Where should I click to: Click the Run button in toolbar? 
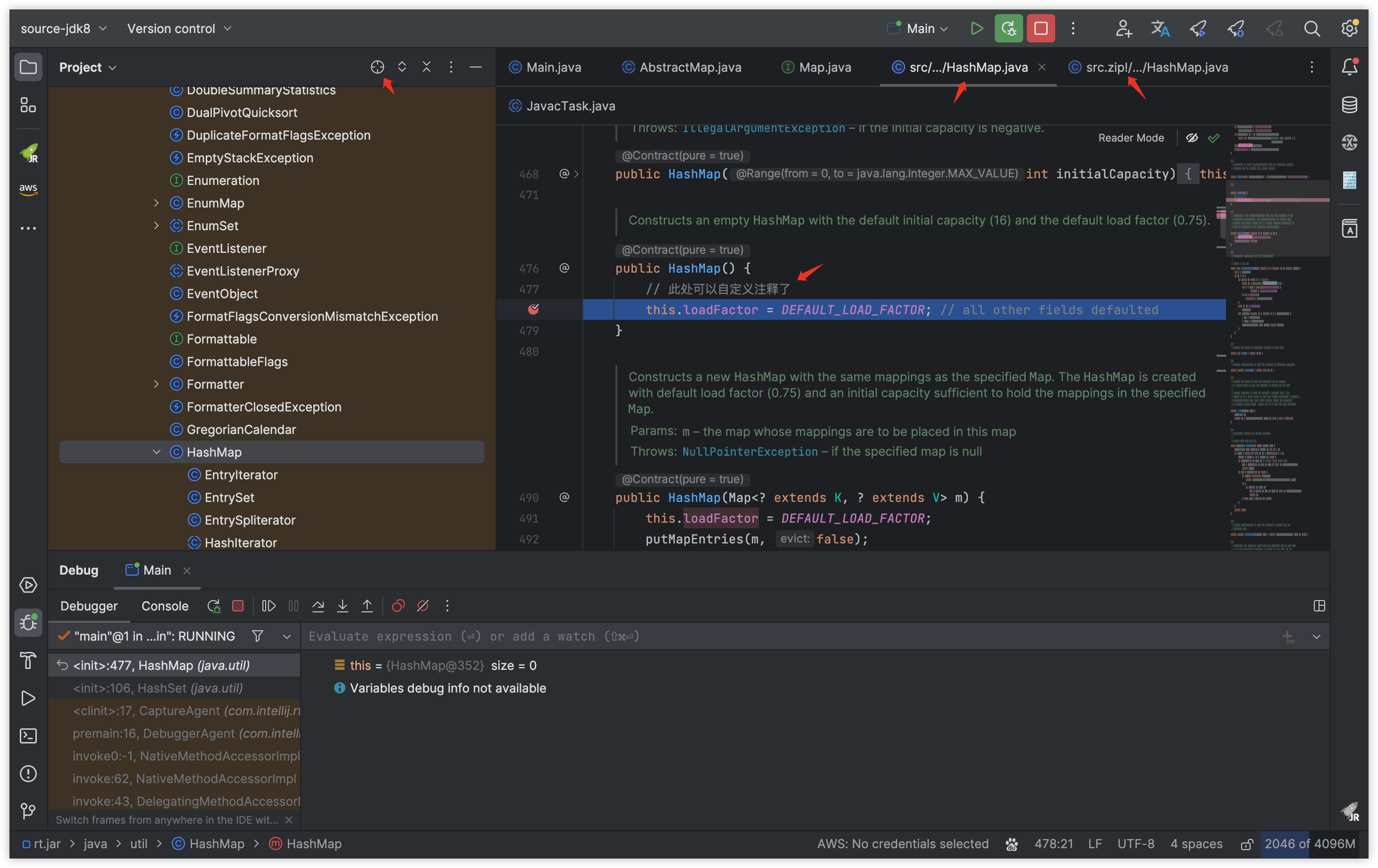976,28
